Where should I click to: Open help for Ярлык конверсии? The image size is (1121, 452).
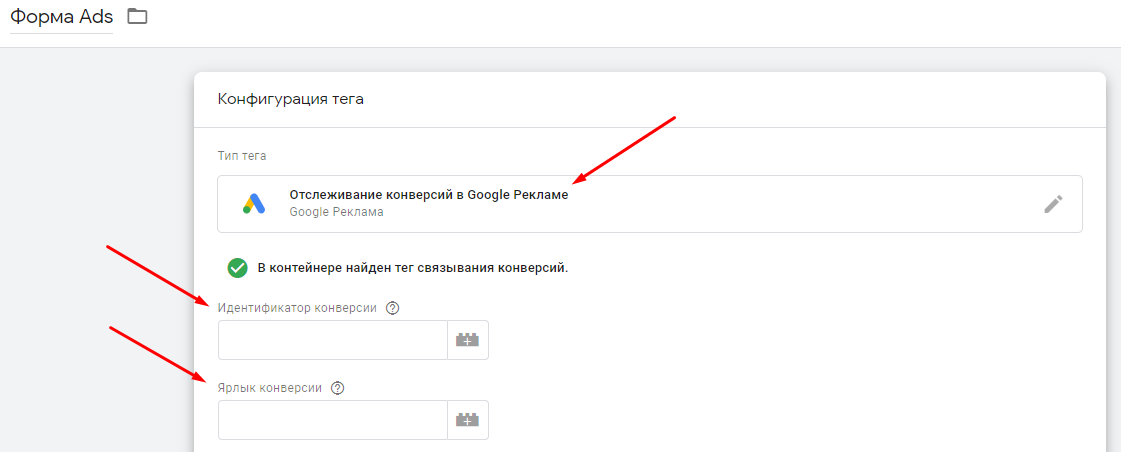(338, 388)
